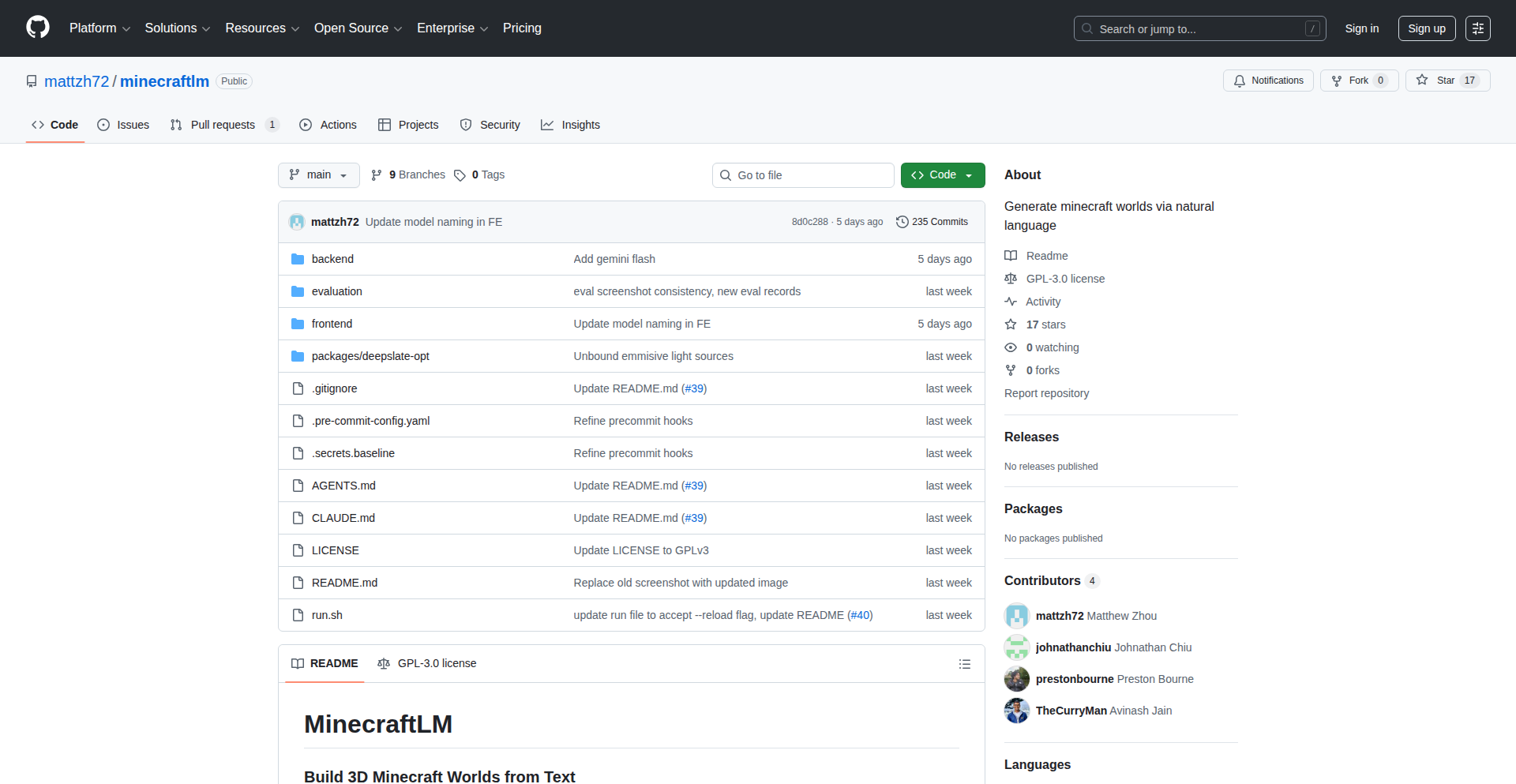Screen dimensions: 1516x784
Task: Open the 0 watching link
Action: click(1052, 347)
